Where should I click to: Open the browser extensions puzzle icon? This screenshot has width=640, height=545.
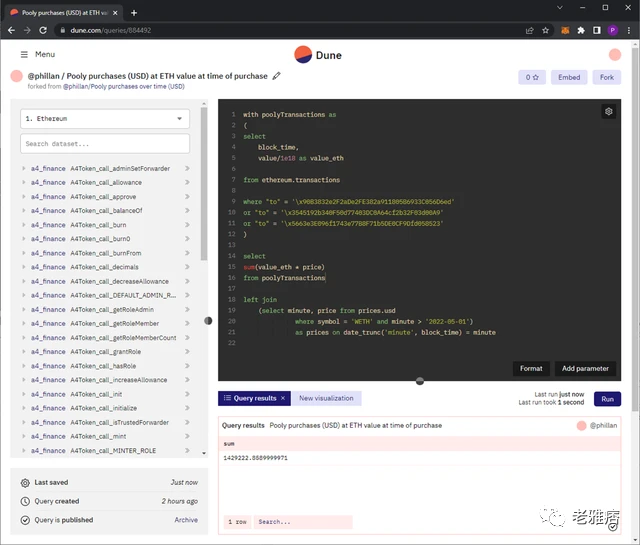point(581,30)
